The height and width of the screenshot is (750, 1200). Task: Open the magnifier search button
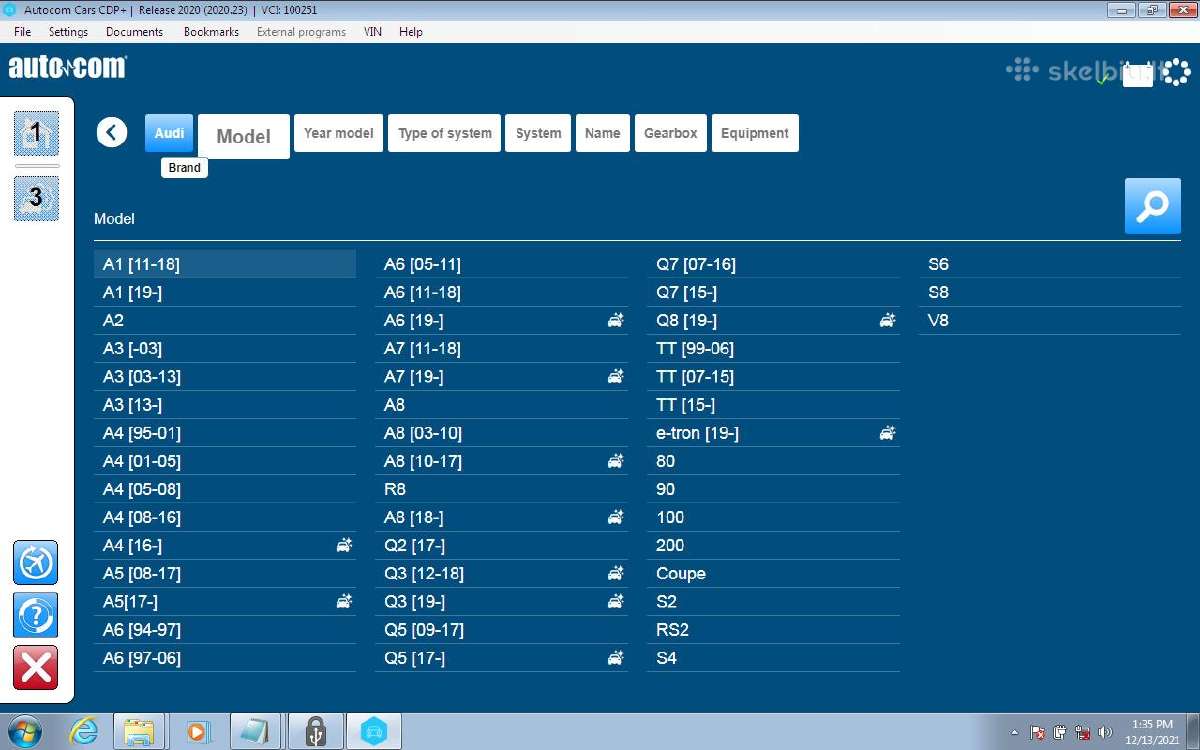click(1152, 206)
